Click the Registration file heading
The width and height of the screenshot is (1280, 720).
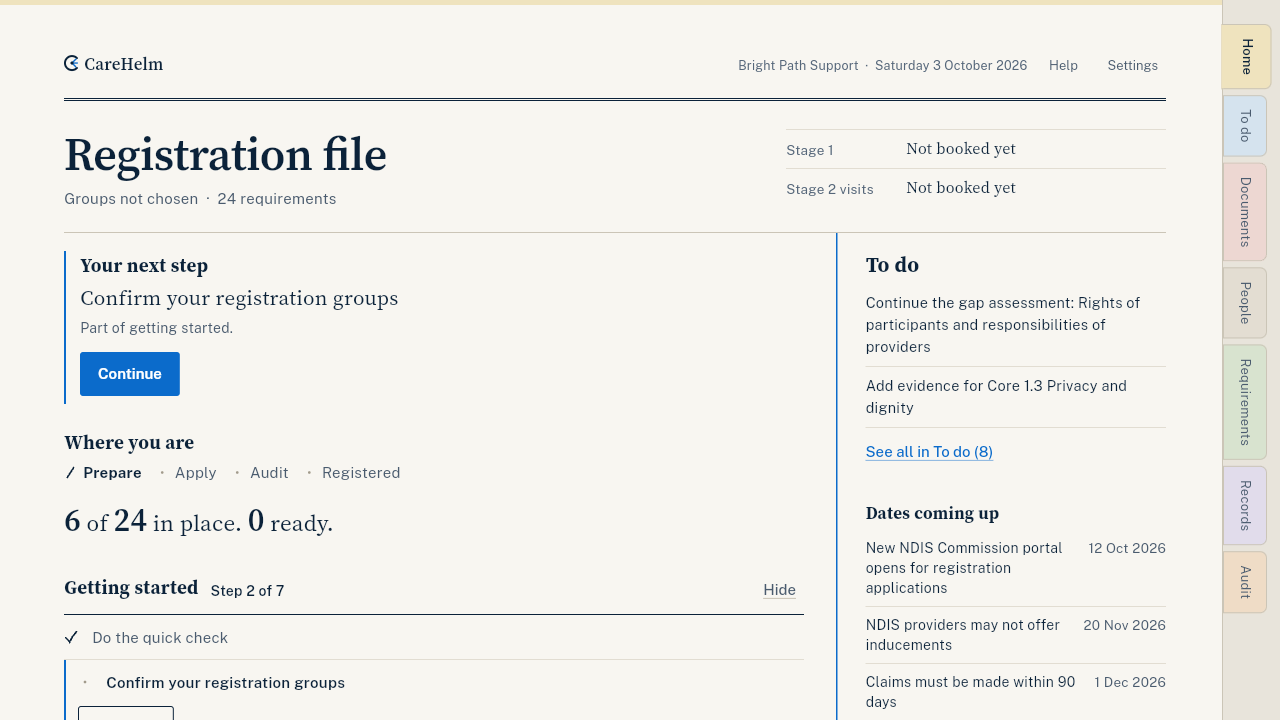pyautogui.click(x=225, y=155)
